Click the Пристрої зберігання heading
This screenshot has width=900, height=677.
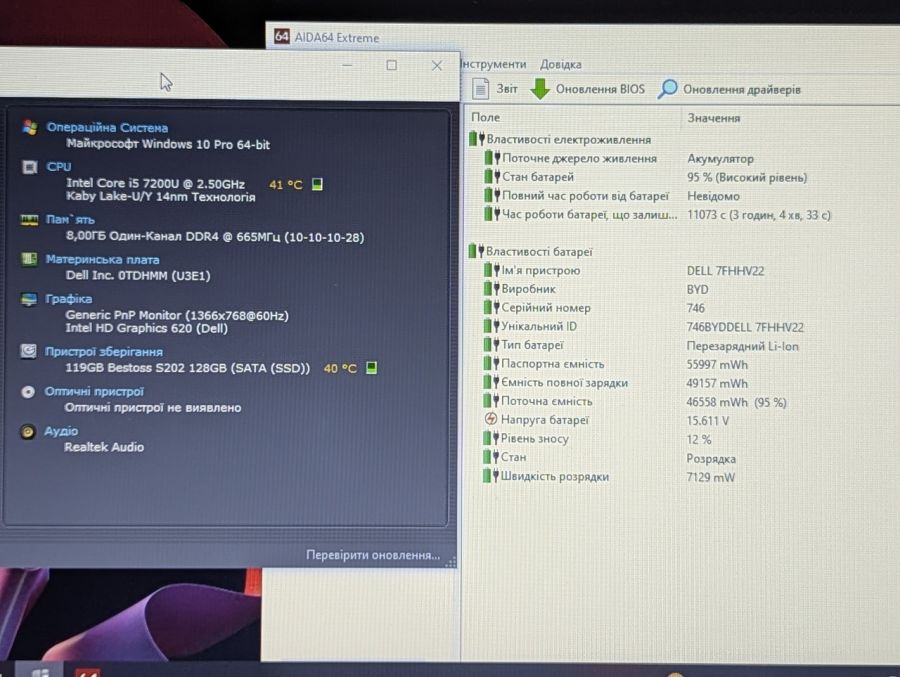(104, 351)
